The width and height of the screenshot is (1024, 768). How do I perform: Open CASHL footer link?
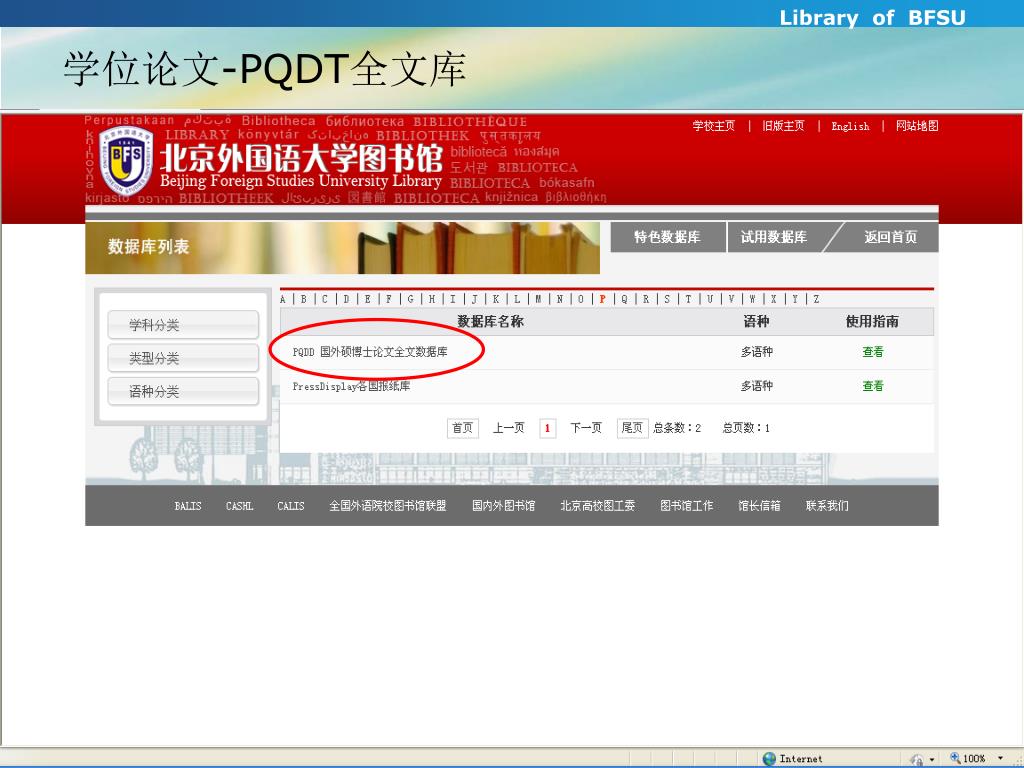pyautogui.click(x=239, y=505)
